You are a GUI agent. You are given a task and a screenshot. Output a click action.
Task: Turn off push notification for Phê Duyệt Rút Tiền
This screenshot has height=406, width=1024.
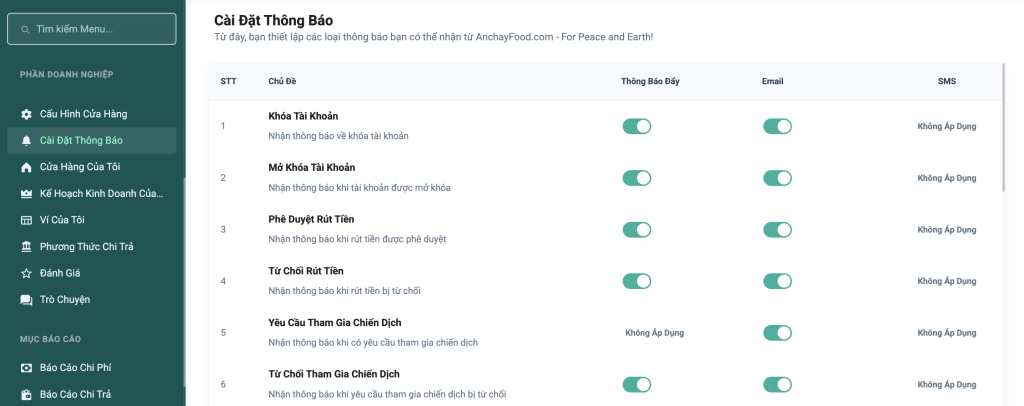coord(637,229)
